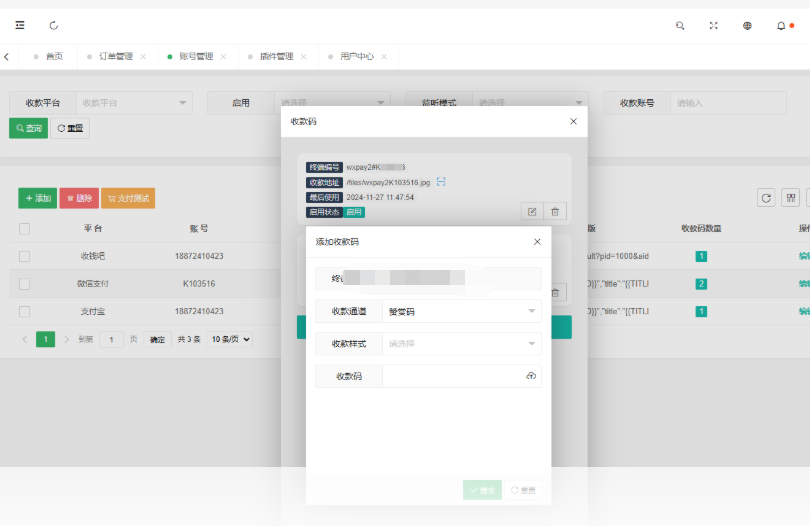Check the 支付宝 row checkbox
The height and width of the screenshot is (526, 810).
coord(24,312)
